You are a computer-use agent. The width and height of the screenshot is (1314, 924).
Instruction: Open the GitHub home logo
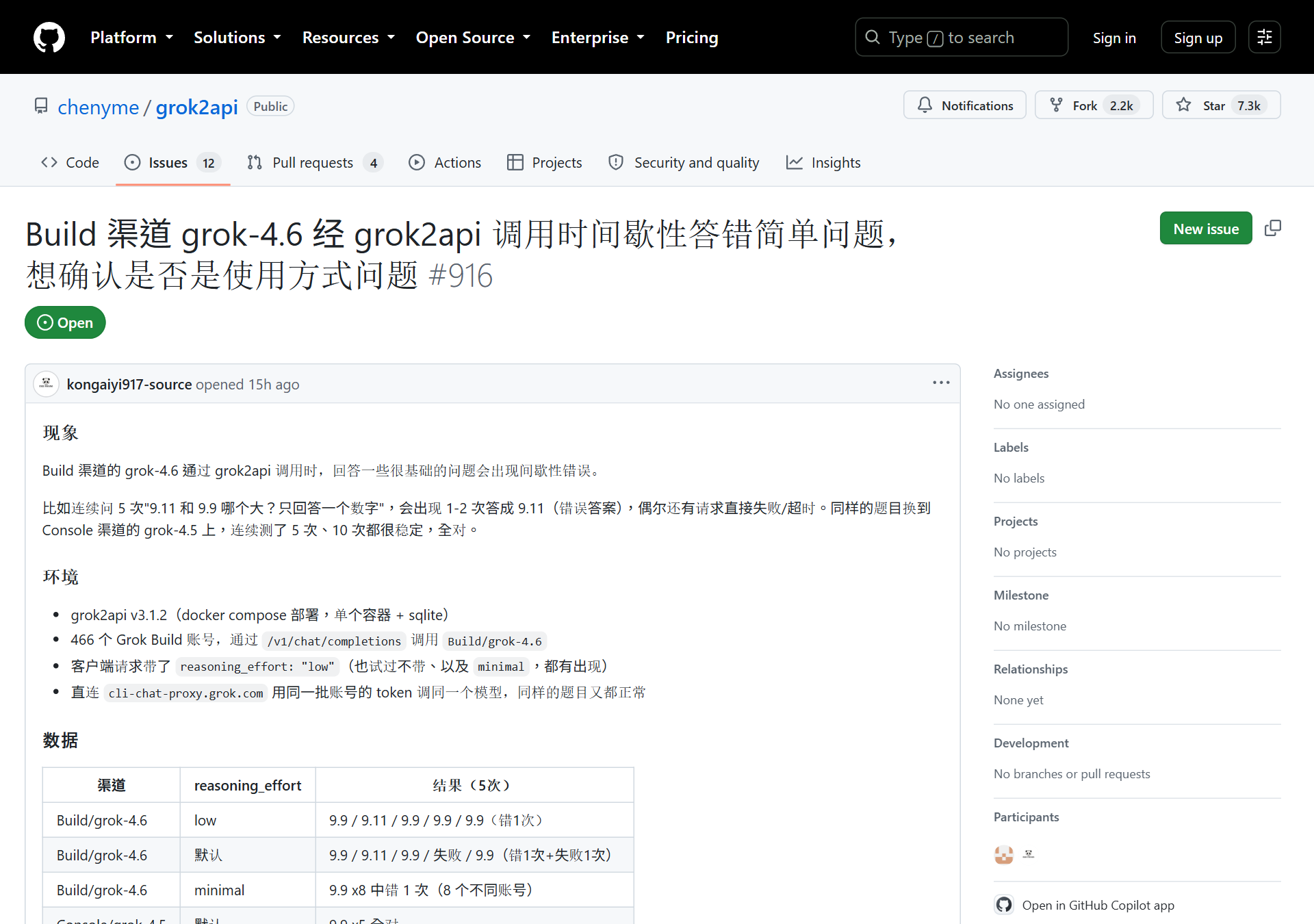(x=49, y=37)
